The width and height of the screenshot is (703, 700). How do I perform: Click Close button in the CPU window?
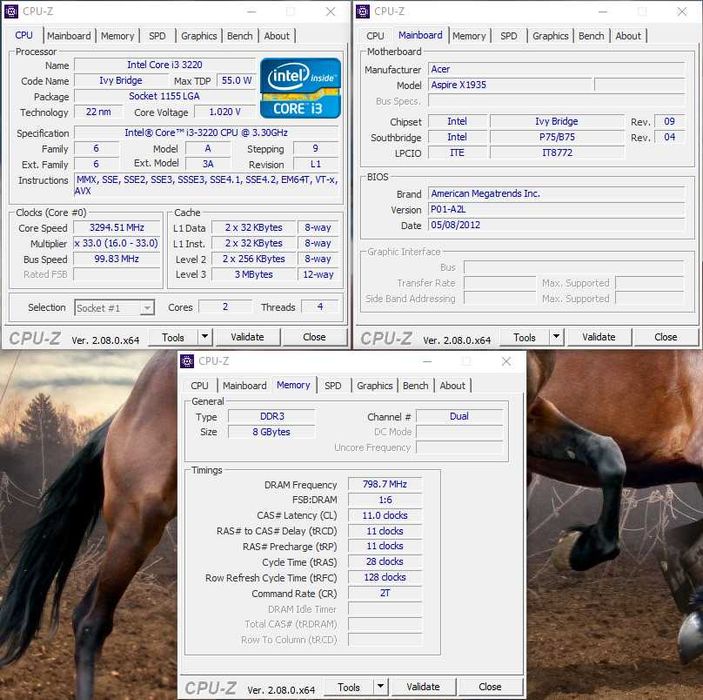tap(314, 337)
